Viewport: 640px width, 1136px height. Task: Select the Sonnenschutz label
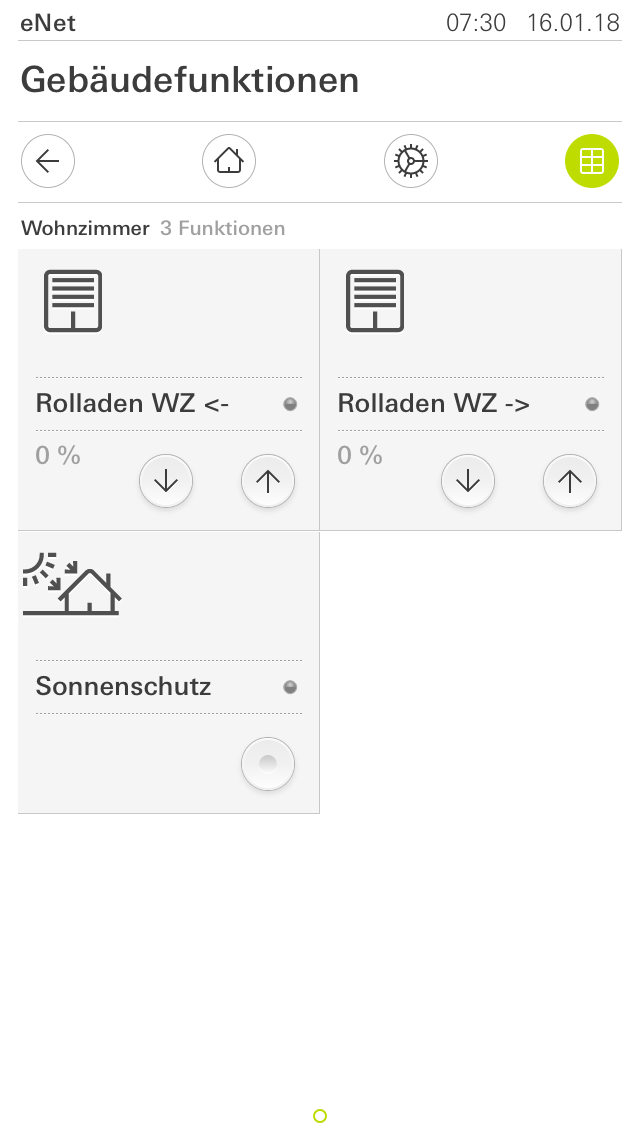(x=123, y=686)
